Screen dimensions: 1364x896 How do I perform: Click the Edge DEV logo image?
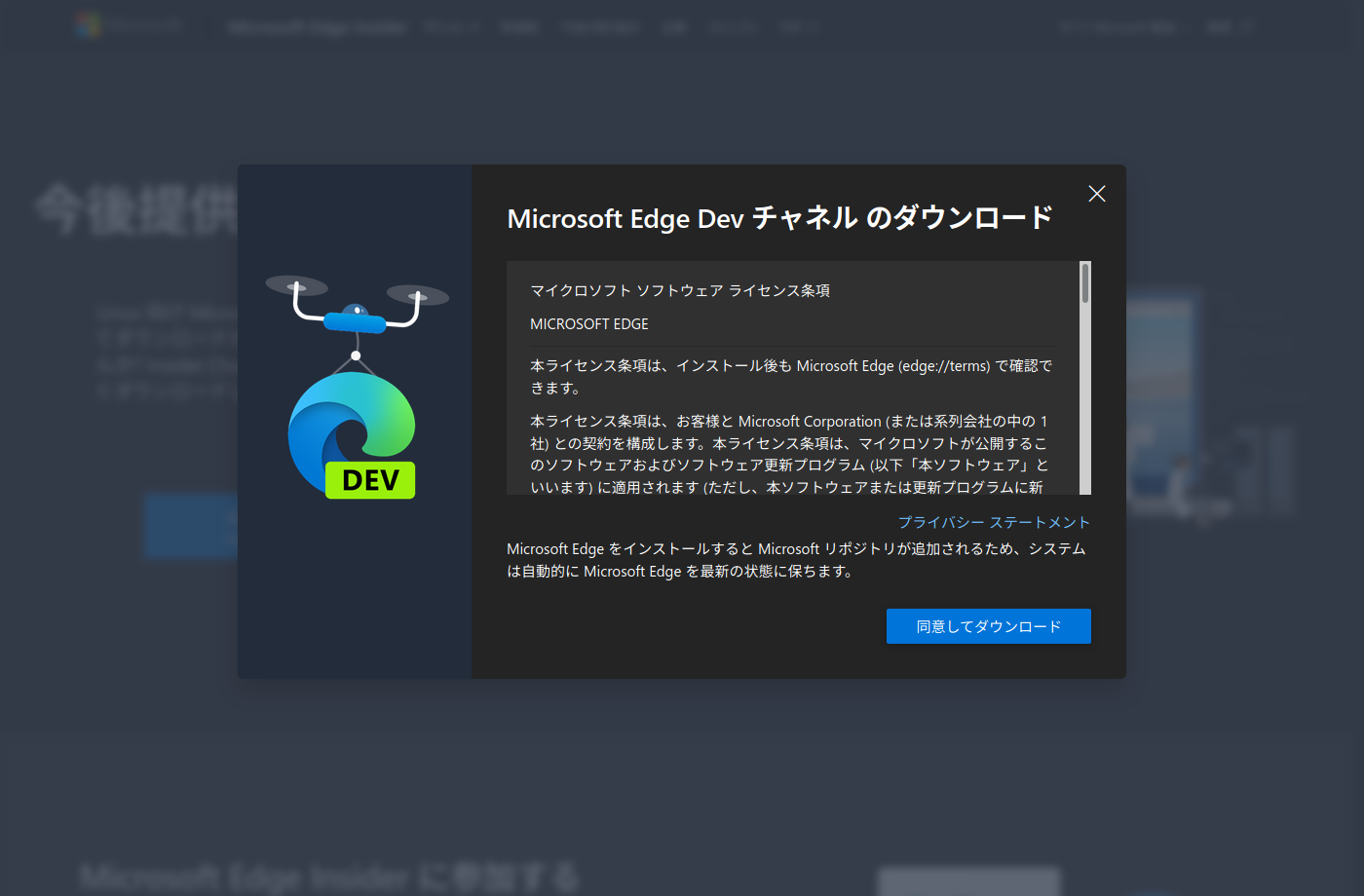(x=353, y=435)
